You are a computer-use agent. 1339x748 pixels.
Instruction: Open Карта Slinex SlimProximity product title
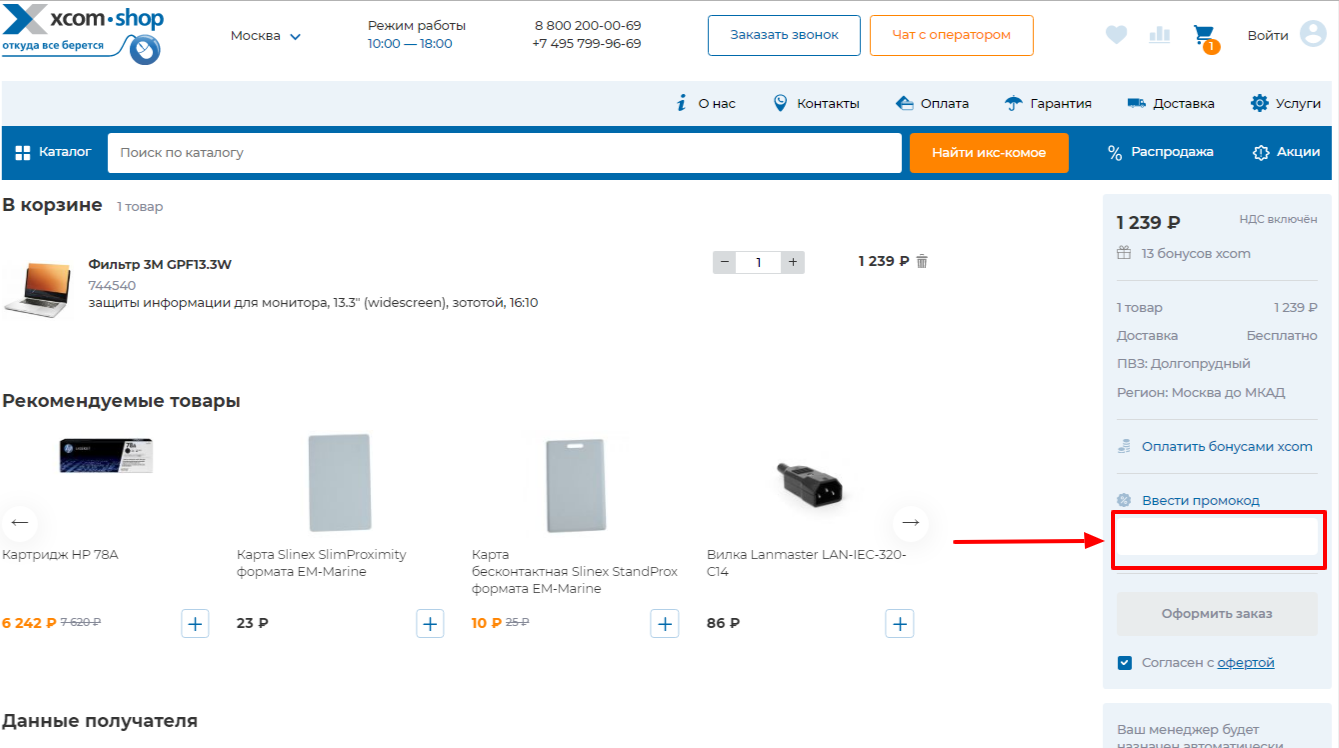(x=322, y=563)
